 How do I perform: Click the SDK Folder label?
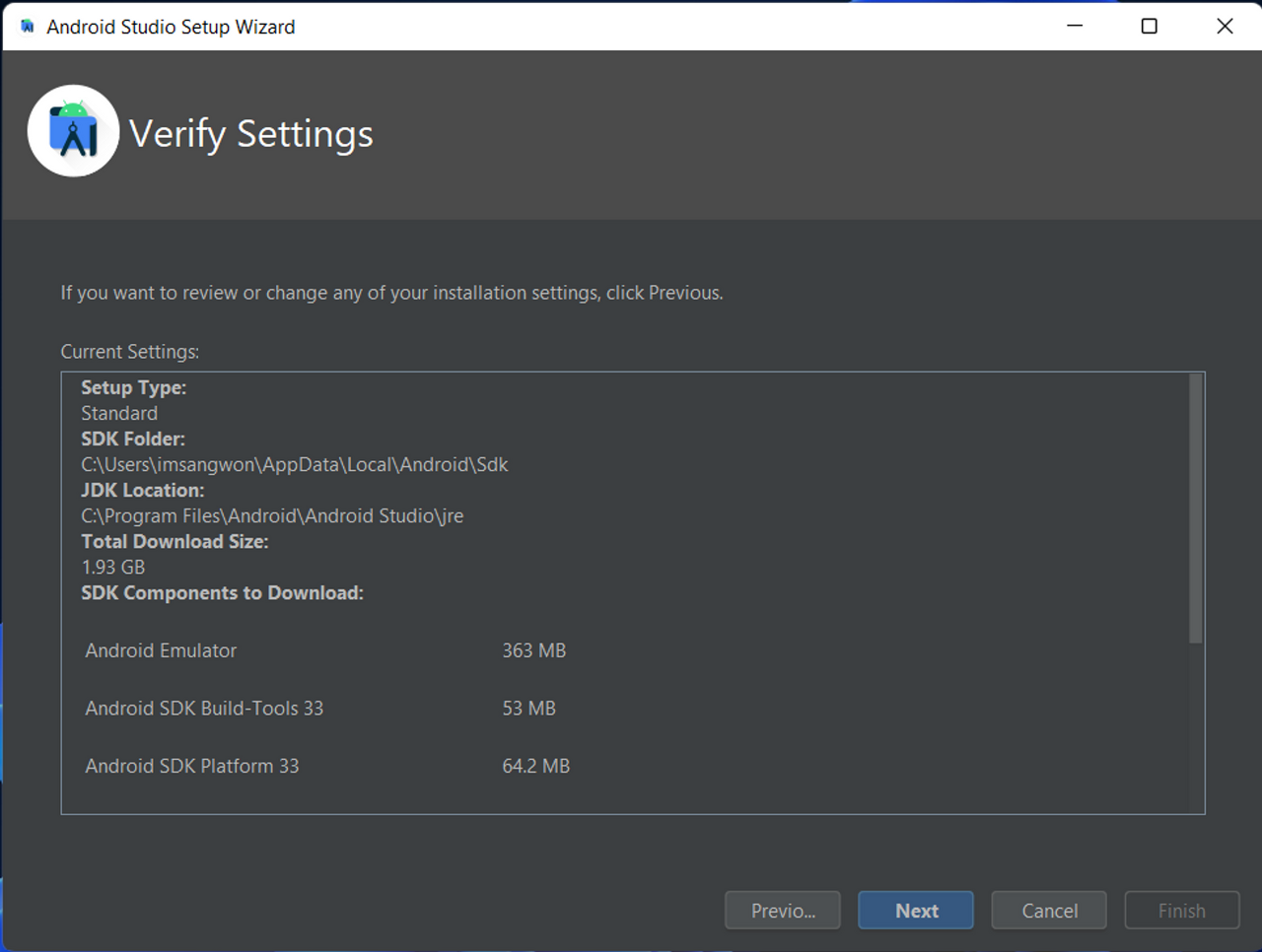click(x=133, y=439)
